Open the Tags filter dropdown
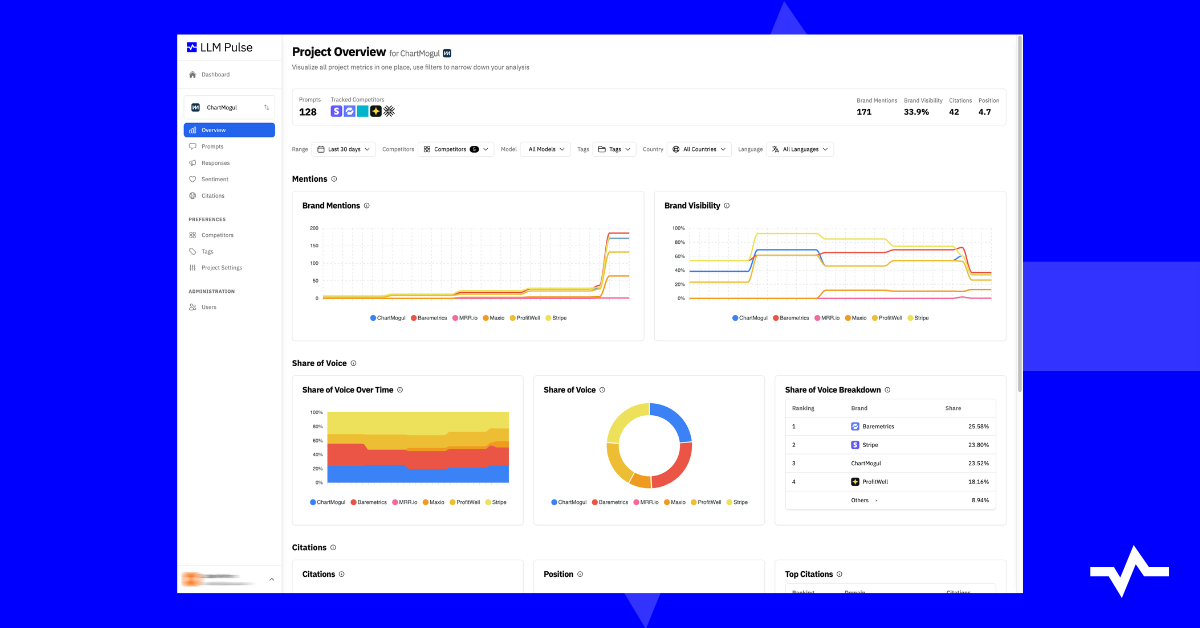Screen dimensions: 1200x628 614,149
